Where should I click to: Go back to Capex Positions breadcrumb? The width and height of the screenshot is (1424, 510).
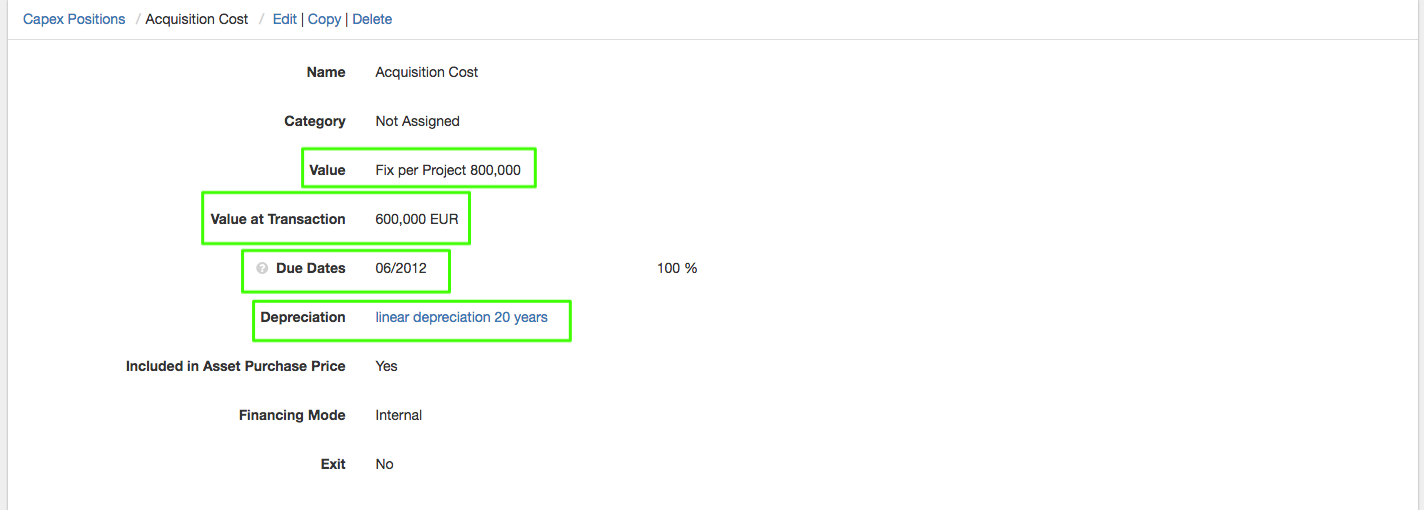point(74,19)
